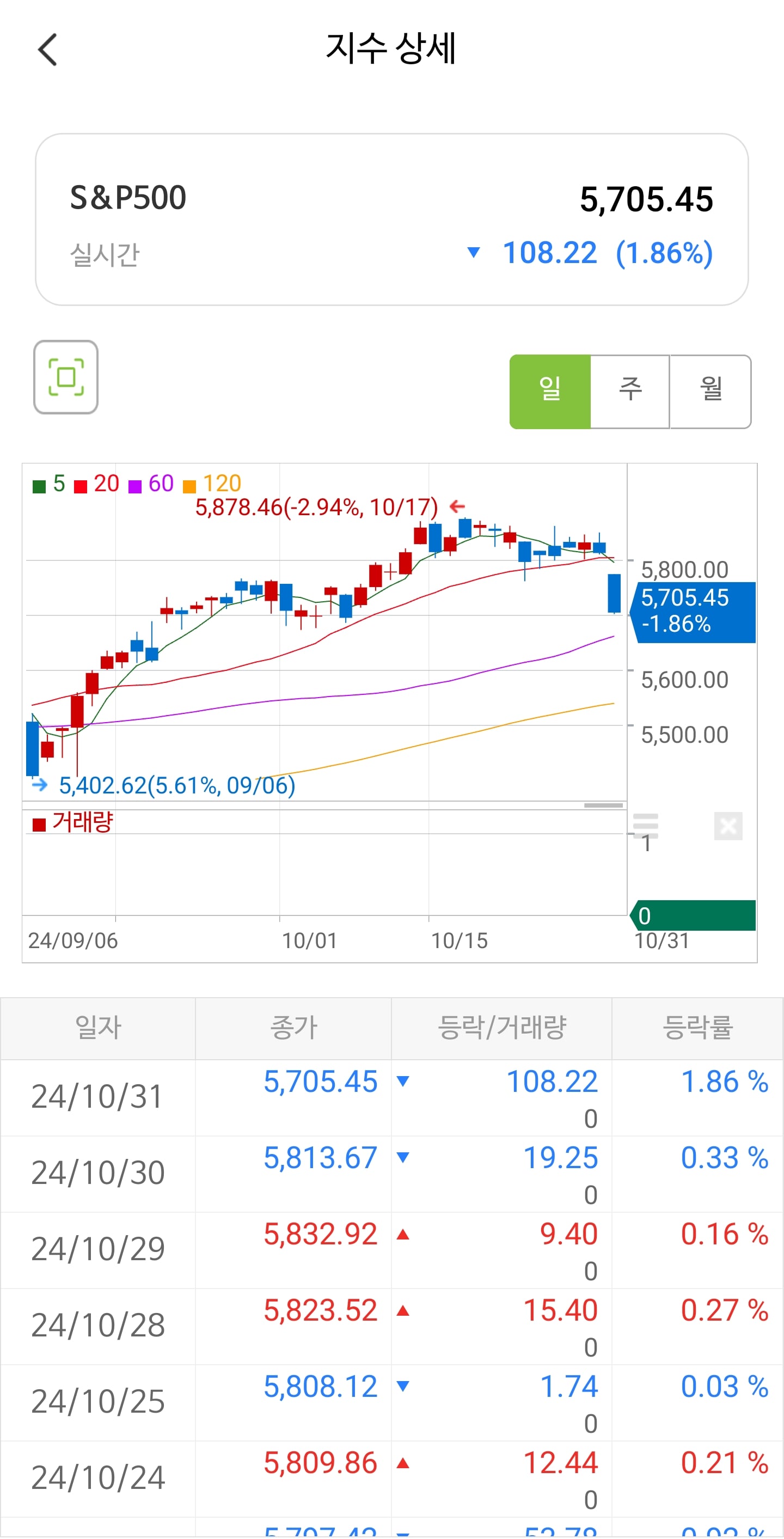
Task: Click the 종가 column header
Action: click(x=293, y=1028)
